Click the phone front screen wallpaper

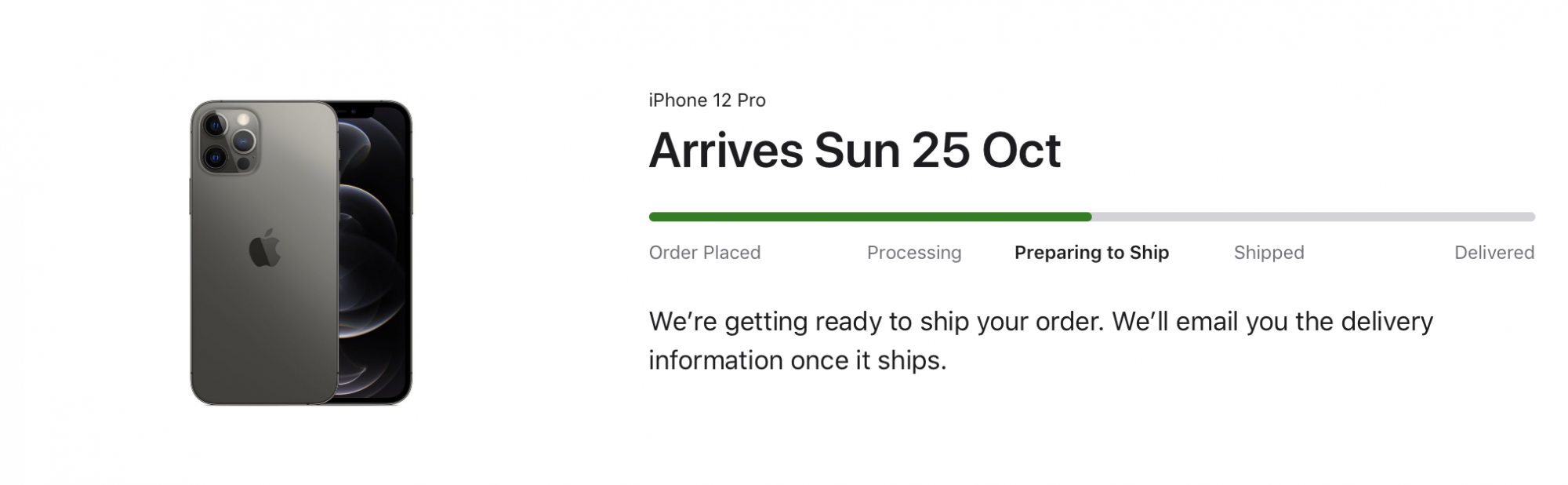(375, 259)
